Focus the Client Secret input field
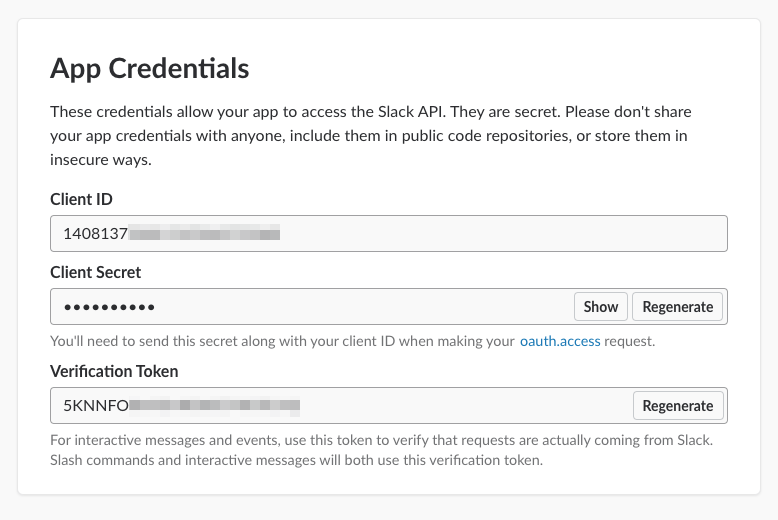Viewport: 778px width, 520px height. point(350,307)
